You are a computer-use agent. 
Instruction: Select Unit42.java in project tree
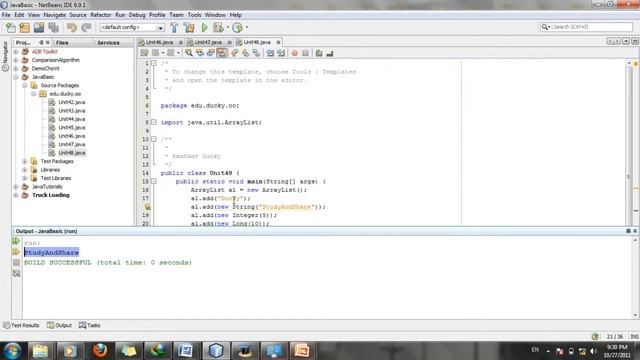[71, 102]
